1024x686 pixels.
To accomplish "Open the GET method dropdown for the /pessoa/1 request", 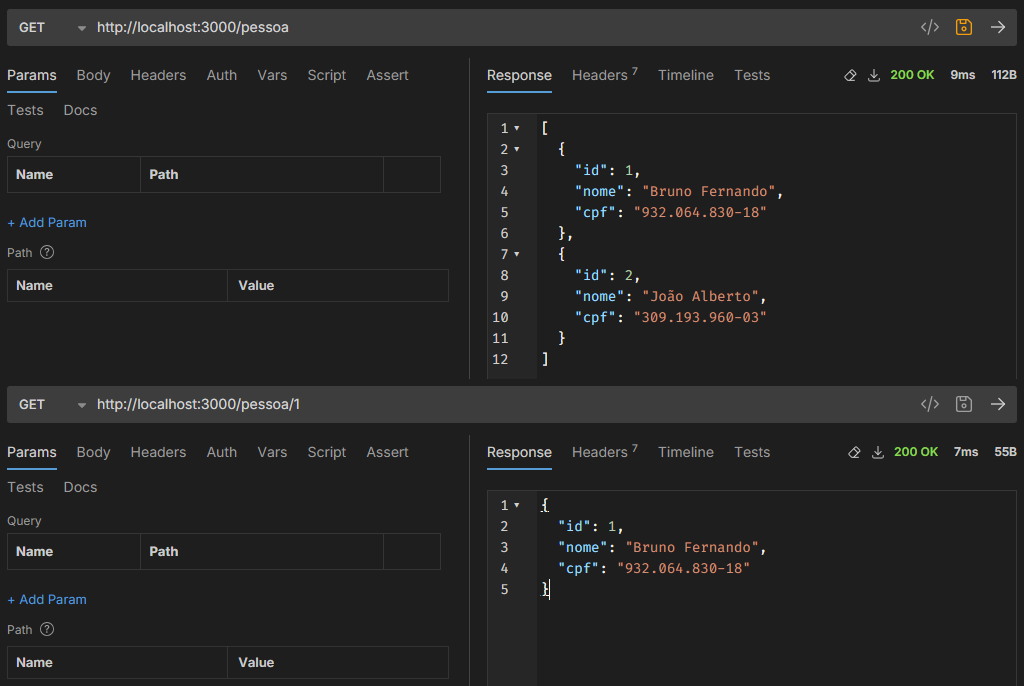I will click(82, 405).
